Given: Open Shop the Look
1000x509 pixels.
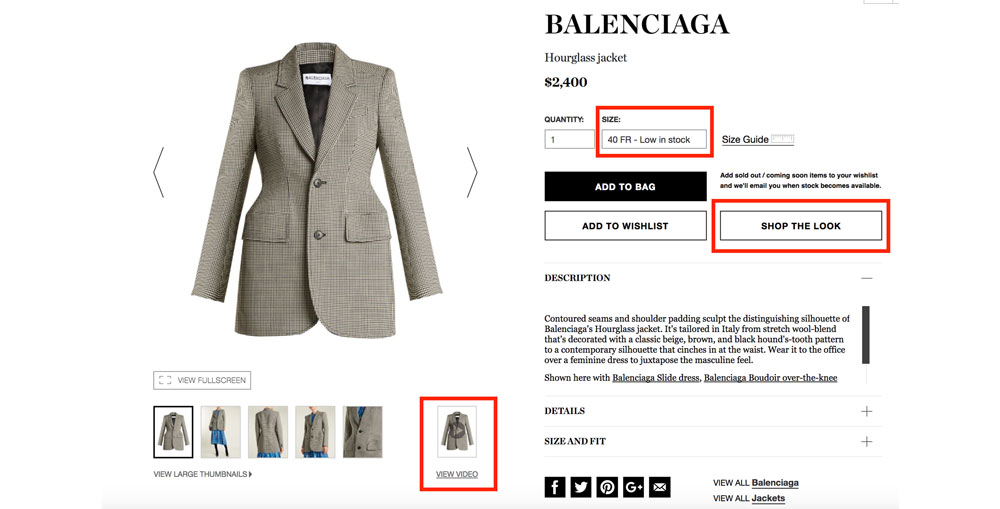Looking at the screenshot, I should (x=801, y=226).
